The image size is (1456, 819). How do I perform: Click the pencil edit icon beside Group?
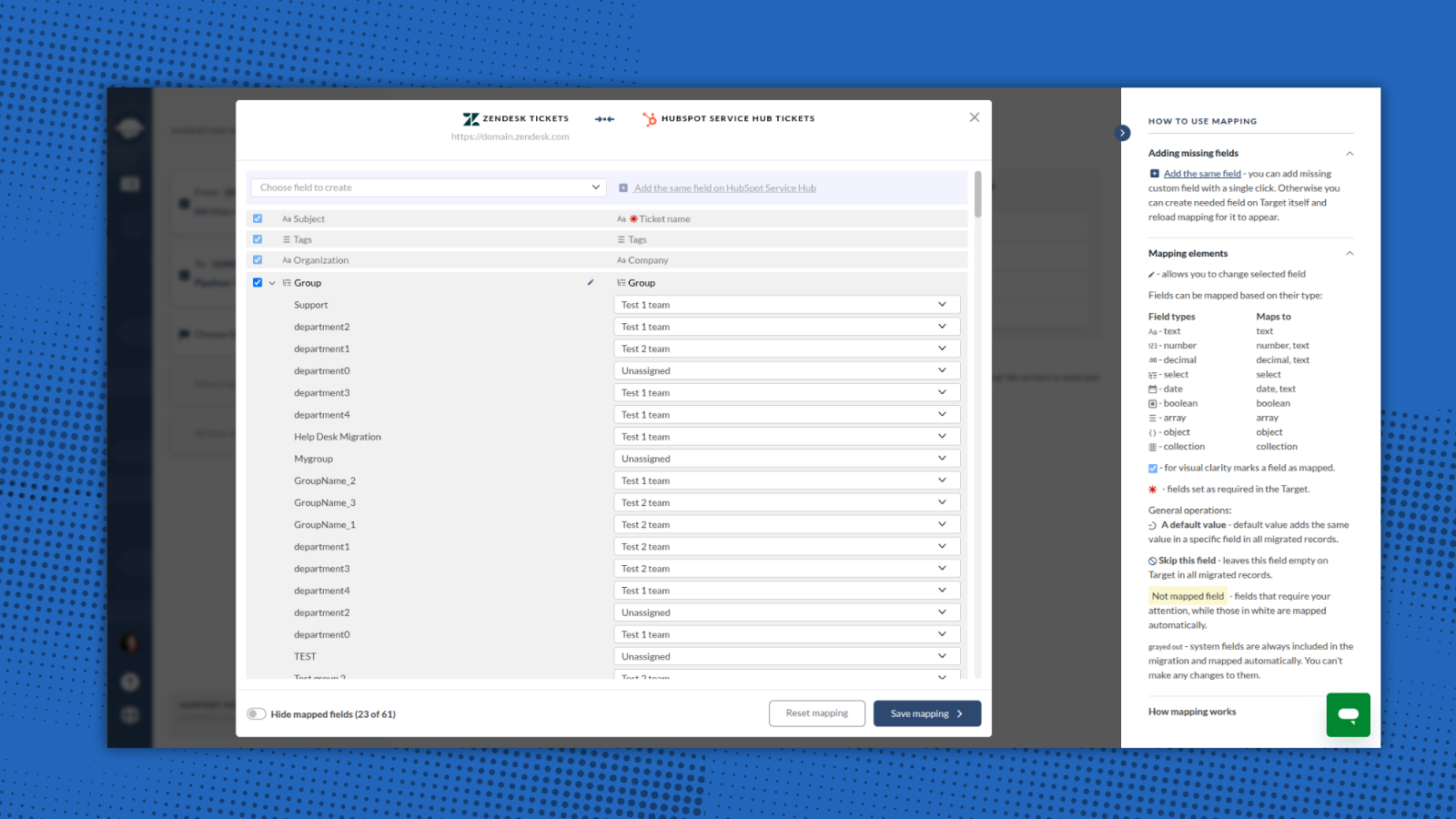(x=590, y=283)
